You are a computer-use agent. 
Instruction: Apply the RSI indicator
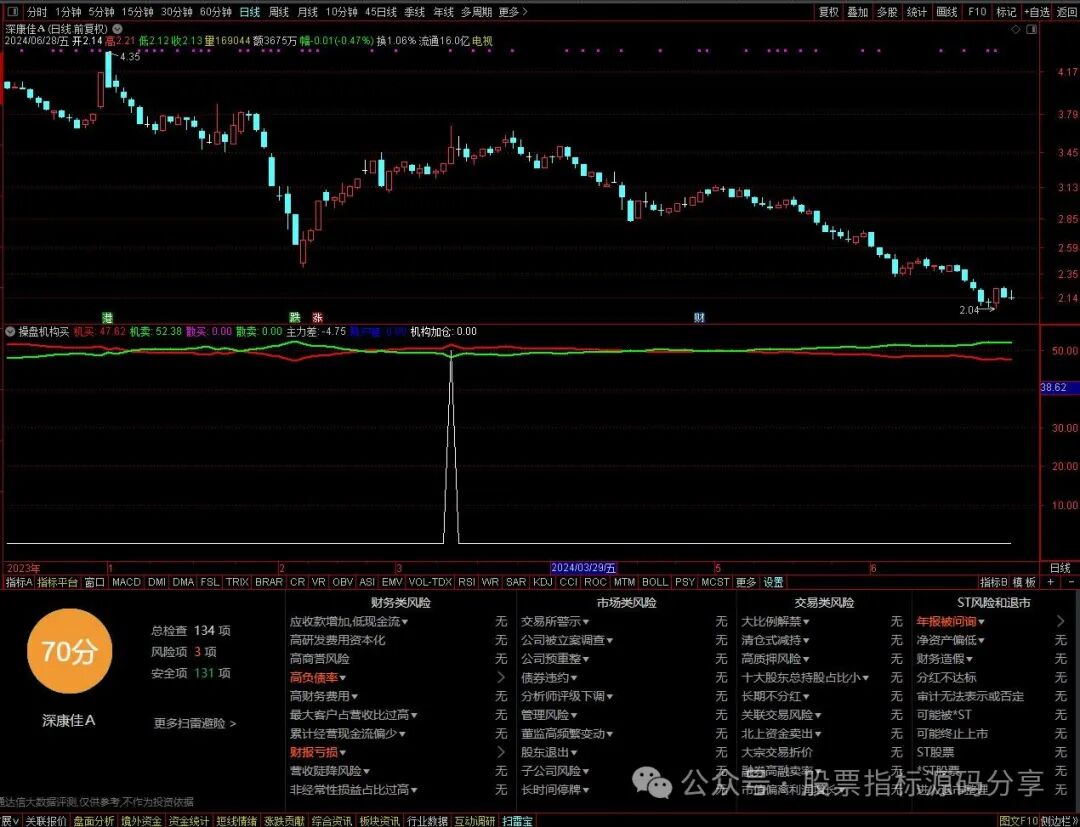coord(466,582)
